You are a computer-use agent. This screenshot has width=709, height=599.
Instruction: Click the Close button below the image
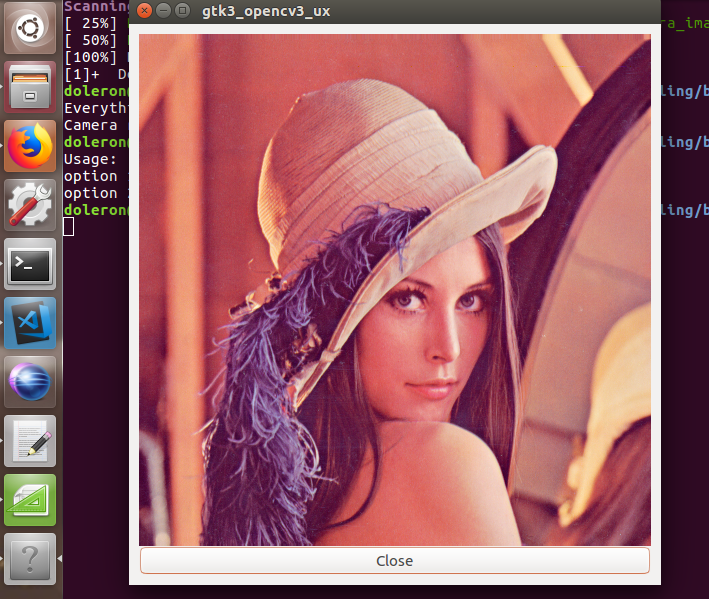pyautogui.click(x=394, y=561)
